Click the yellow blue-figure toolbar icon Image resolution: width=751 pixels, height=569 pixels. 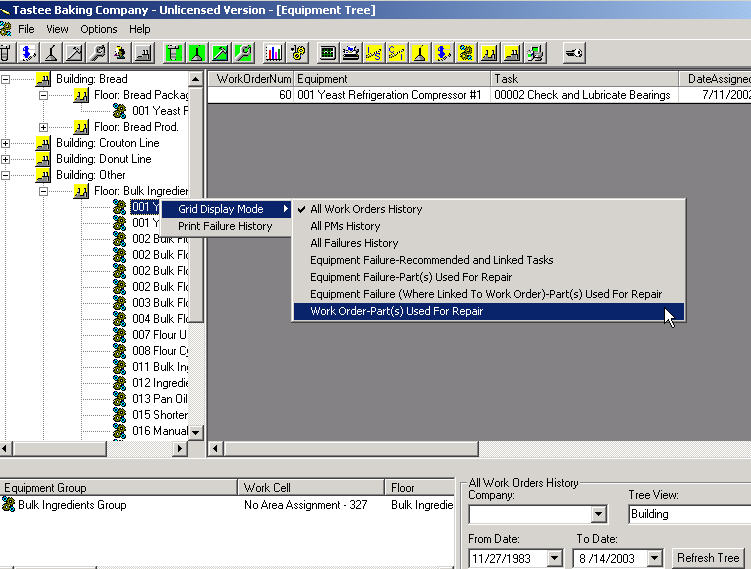click(x=443, y=53)
